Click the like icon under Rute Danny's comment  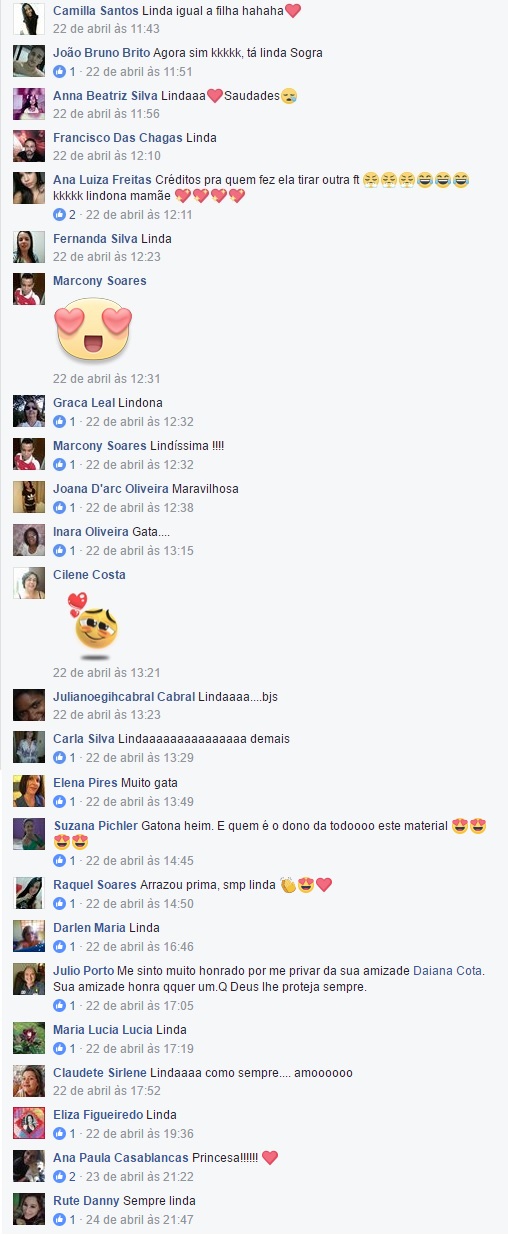pyautogui.click(x=59, y=1220)
